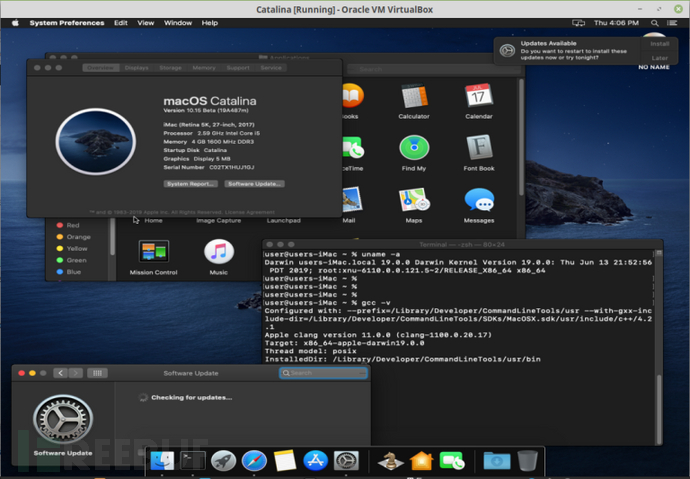Click the System Report button

(x=191, y=184)
